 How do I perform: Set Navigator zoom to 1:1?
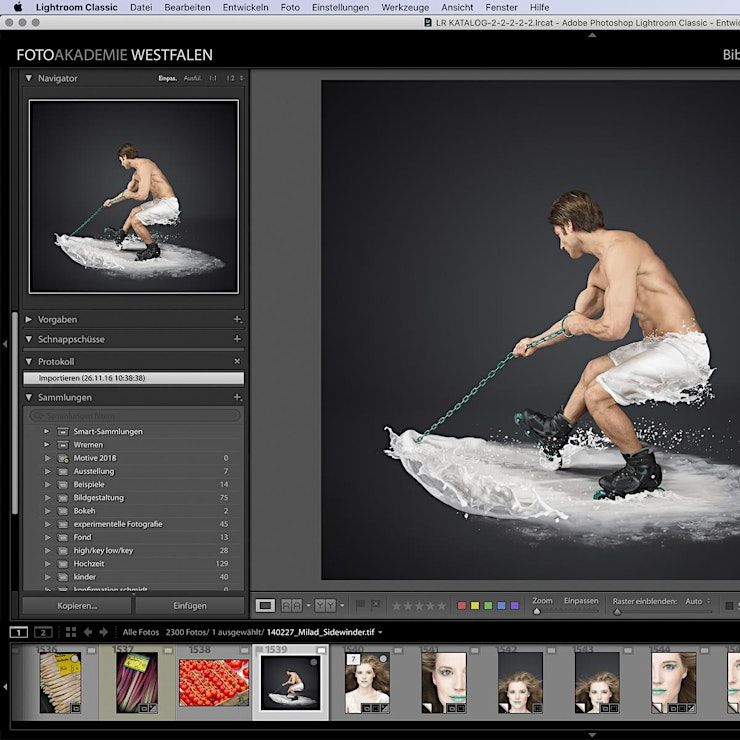point(212,78)
